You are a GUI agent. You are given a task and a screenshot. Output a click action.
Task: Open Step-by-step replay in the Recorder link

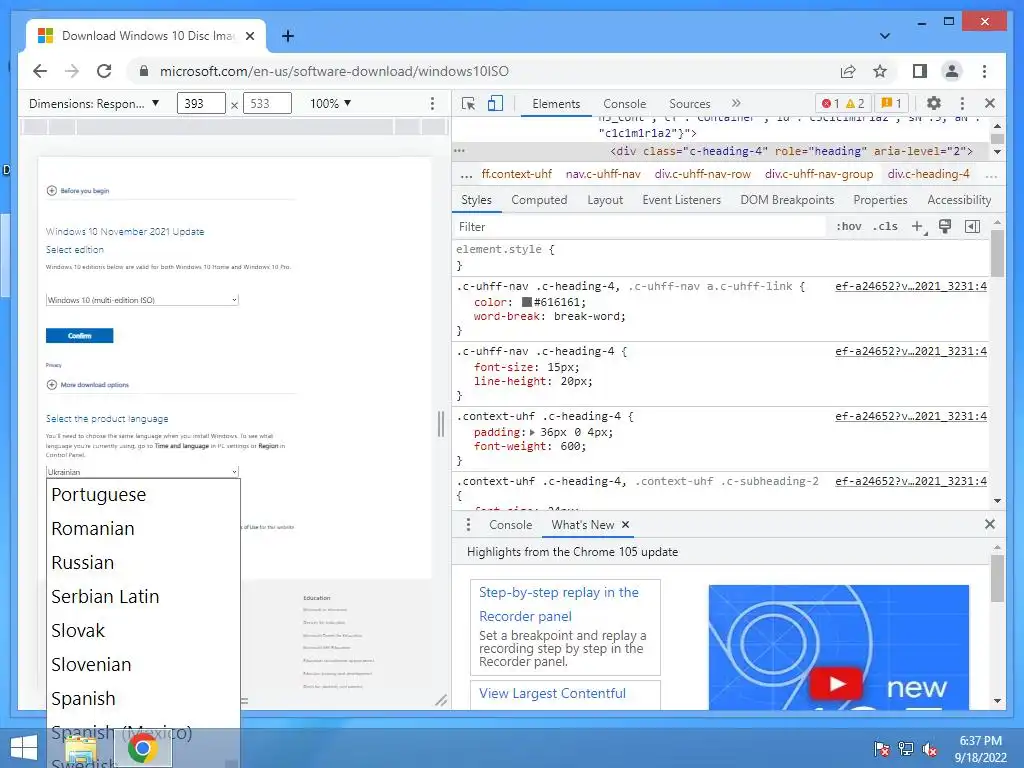[x=559, y=604]
